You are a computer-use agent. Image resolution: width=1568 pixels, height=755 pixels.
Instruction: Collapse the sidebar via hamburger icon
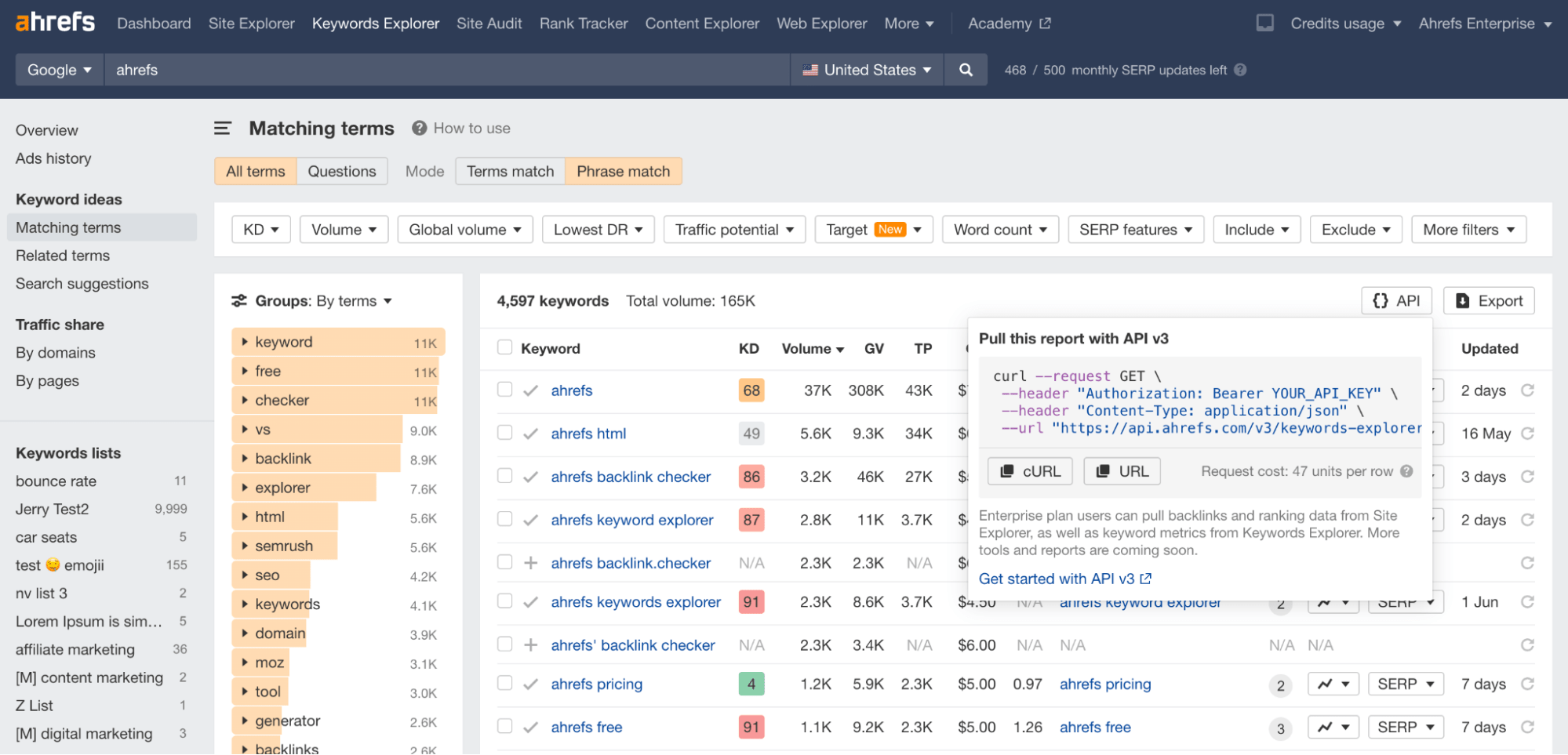click(223, 128)
